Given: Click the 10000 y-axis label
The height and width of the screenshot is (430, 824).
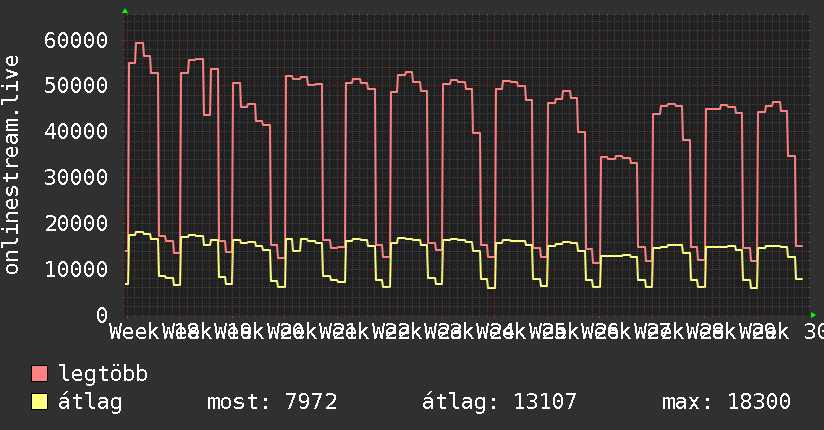Looking at the screenshot, I should point(76,269).
